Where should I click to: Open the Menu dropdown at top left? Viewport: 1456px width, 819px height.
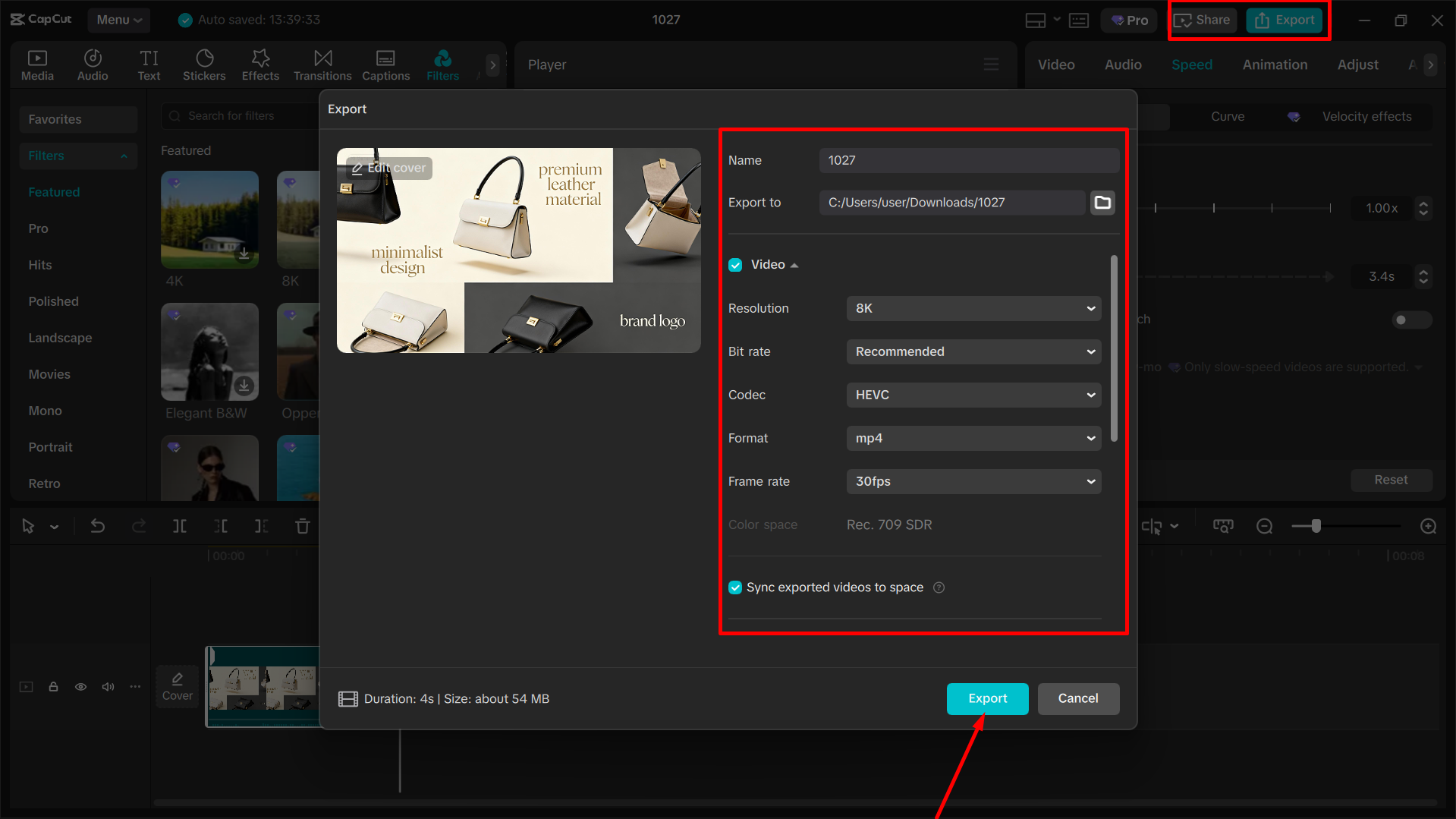[118, 20]
